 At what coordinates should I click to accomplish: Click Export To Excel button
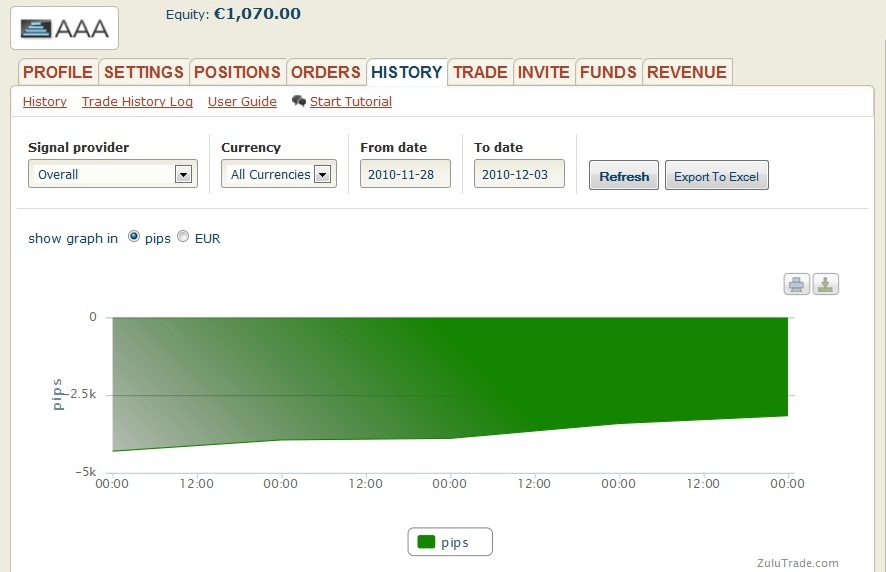(x=716, y=176)
